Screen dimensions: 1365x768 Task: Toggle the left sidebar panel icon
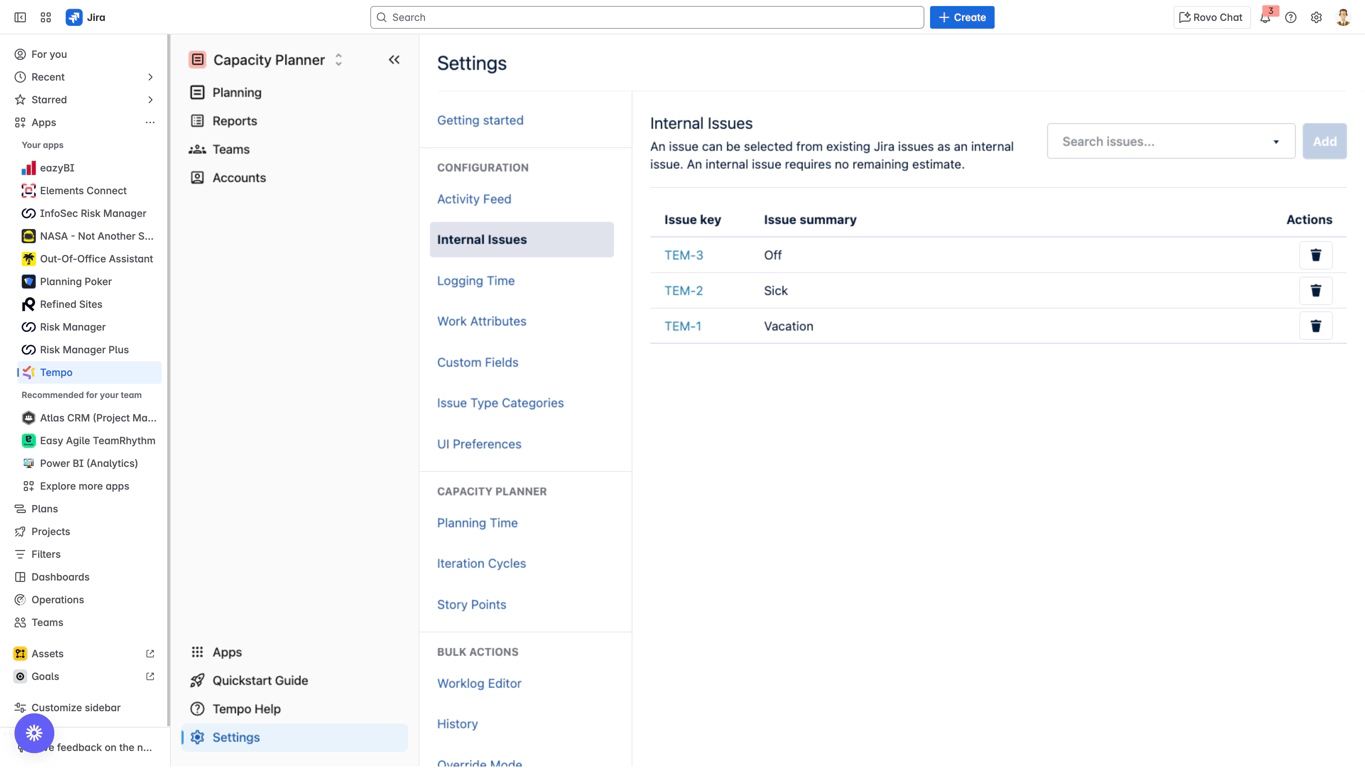click(x=20, y=17)
